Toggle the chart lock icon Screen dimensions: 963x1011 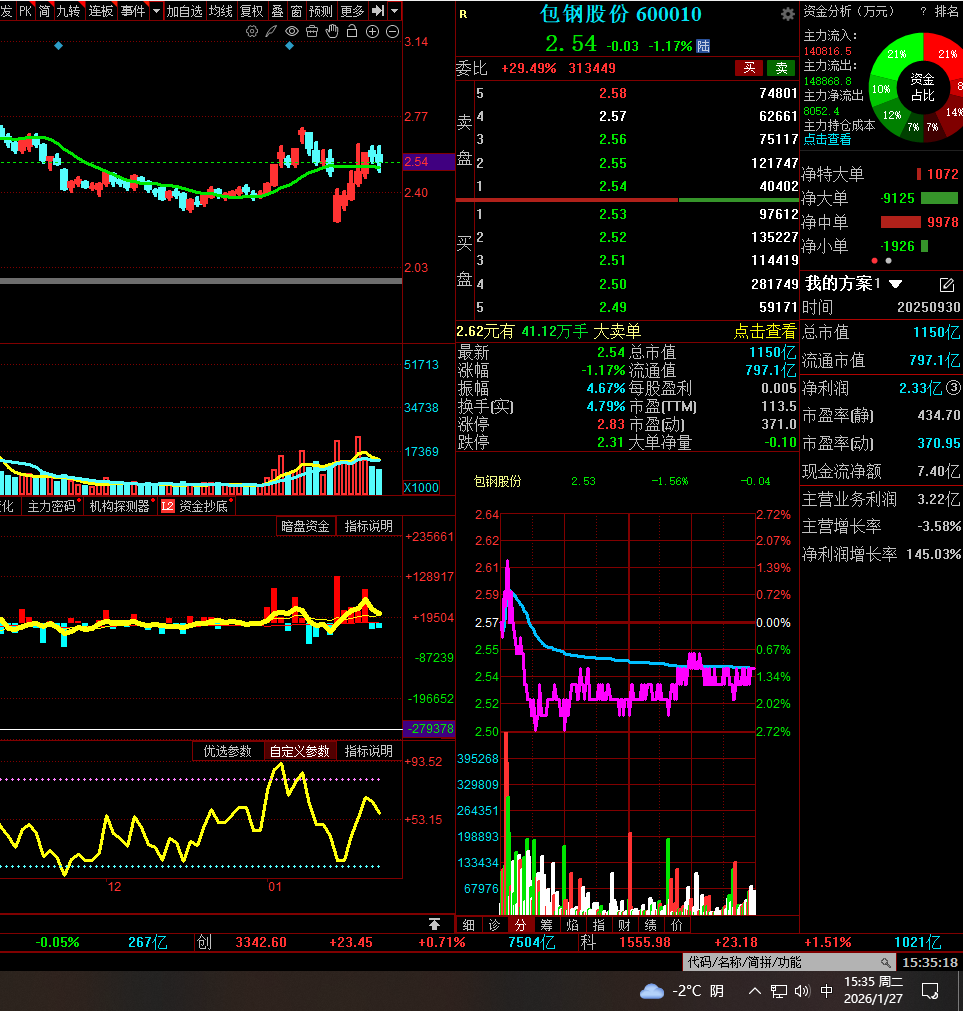[x=352, y=31]
